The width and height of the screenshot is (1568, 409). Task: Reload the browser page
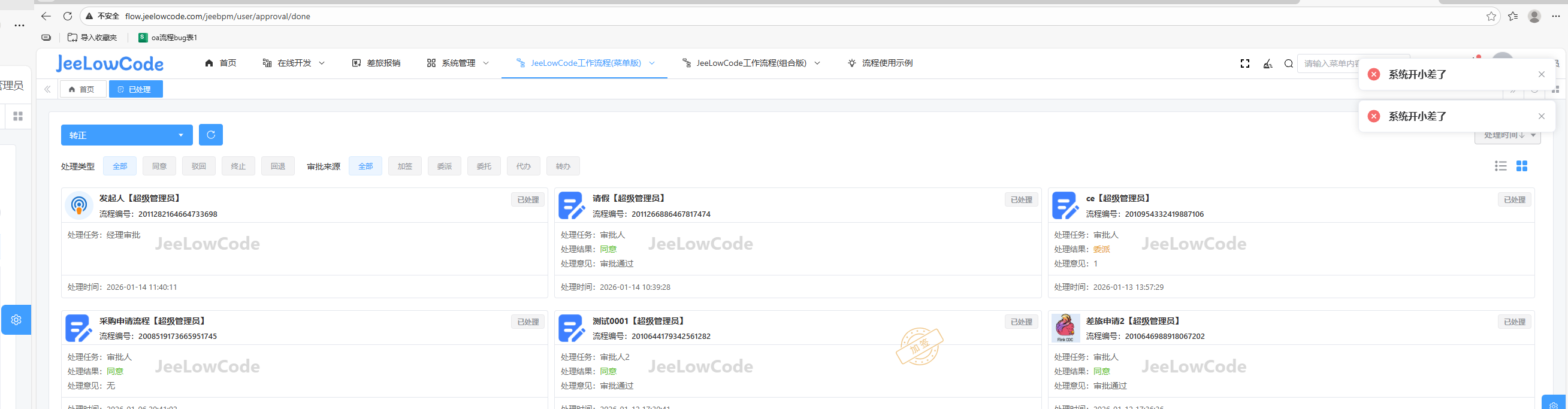click(68, 16)
